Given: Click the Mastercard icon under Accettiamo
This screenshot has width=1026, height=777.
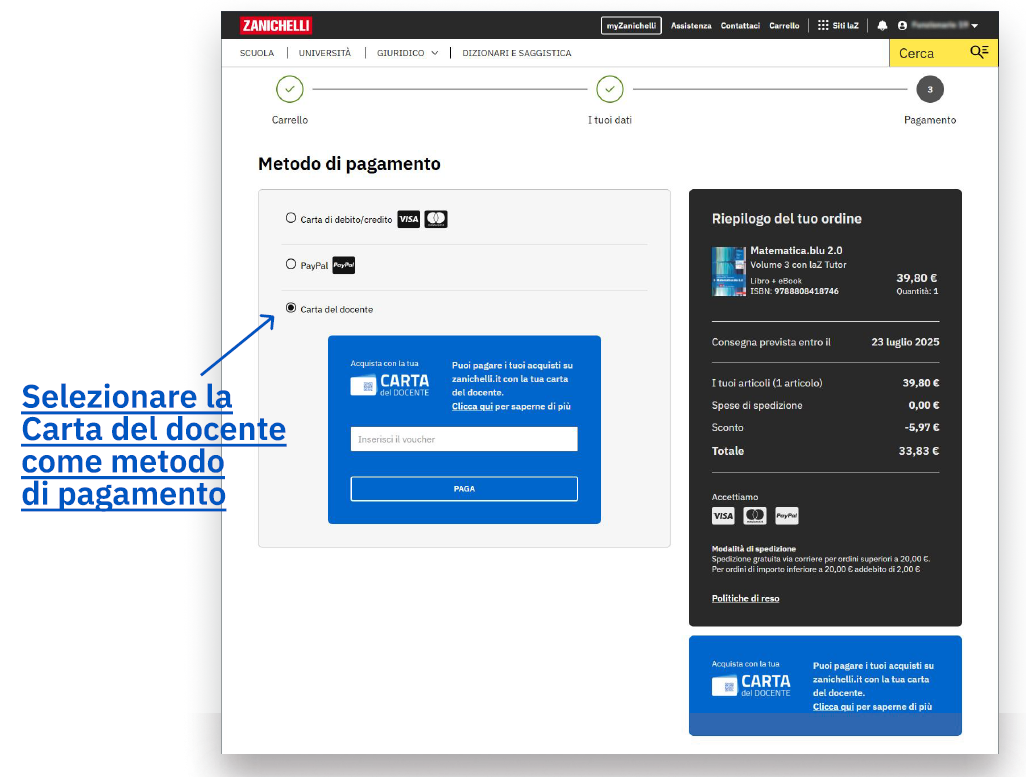Looking at the screenshot, I should click(754, 516).
